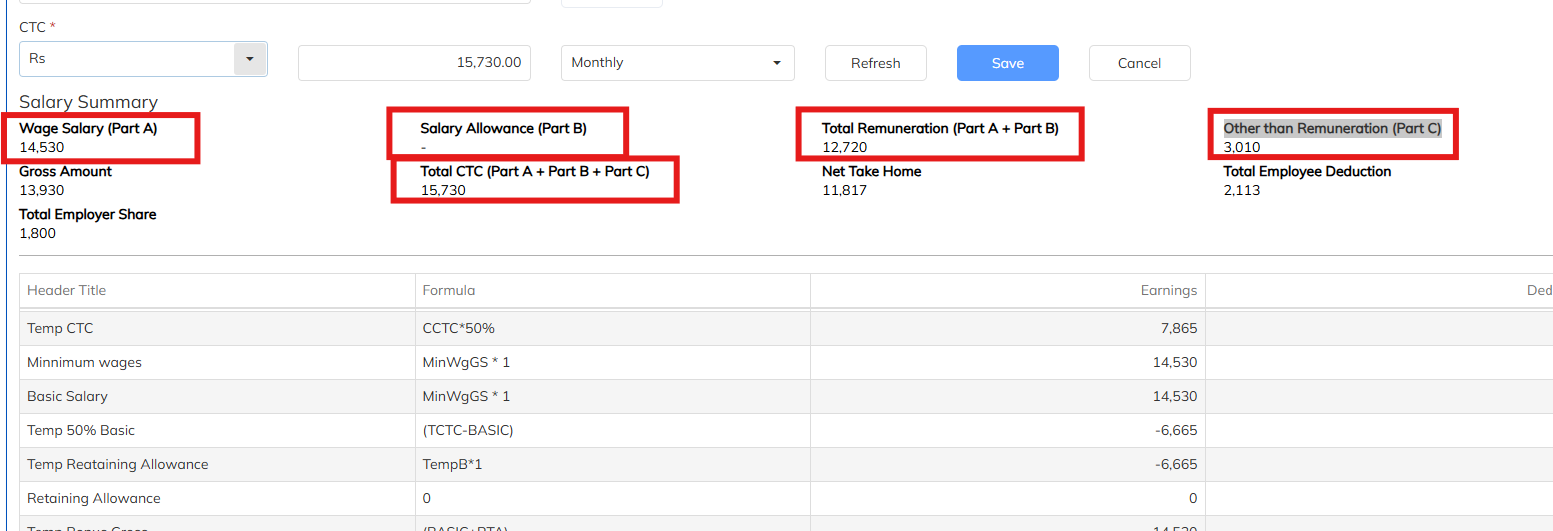Click the Temp Reataining Allowance row
Viewport: 1553px width, 531px height.
pyautogui.click(x=117, y=465)
